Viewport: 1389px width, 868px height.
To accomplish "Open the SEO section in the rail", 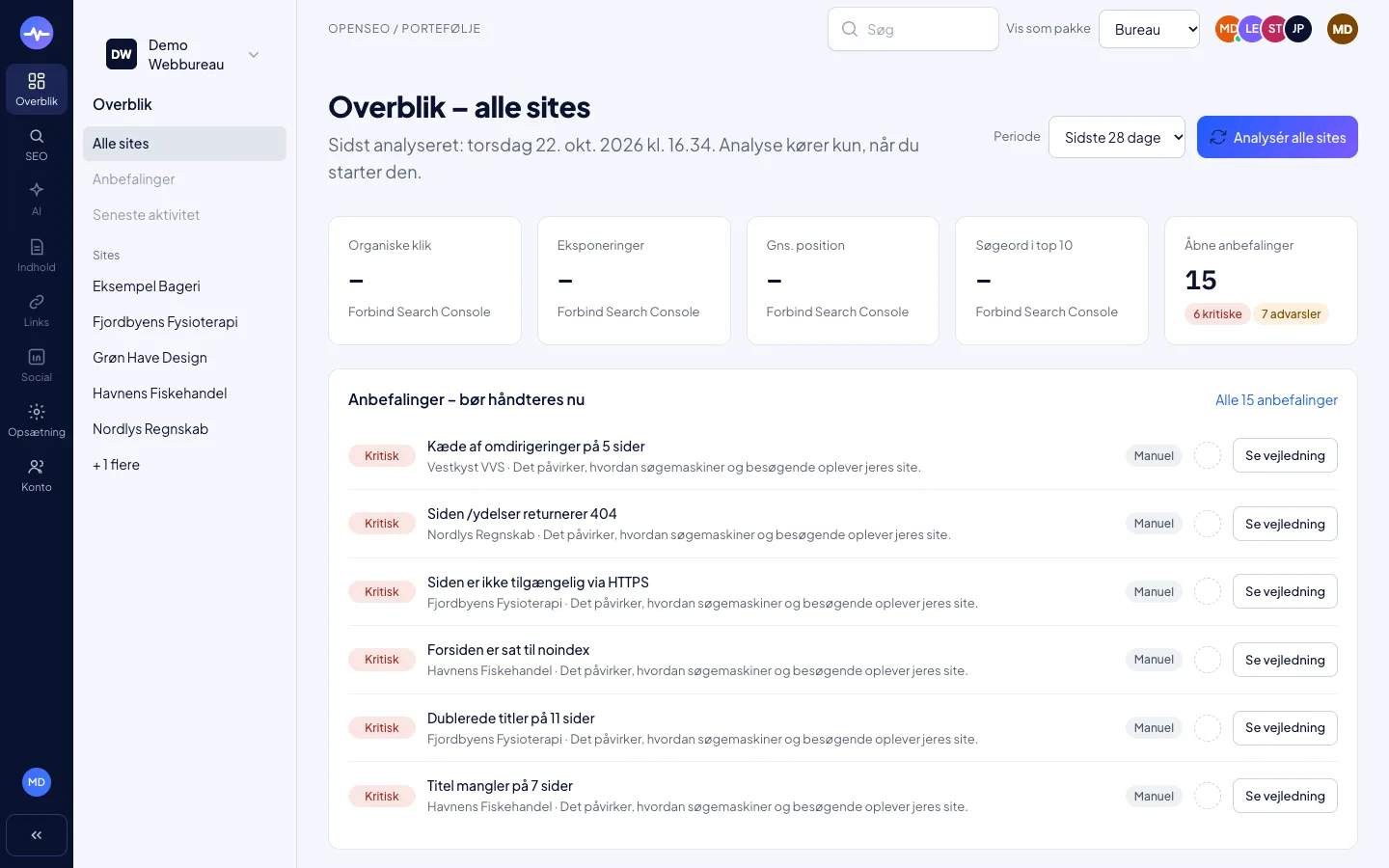I will point(37,145).
